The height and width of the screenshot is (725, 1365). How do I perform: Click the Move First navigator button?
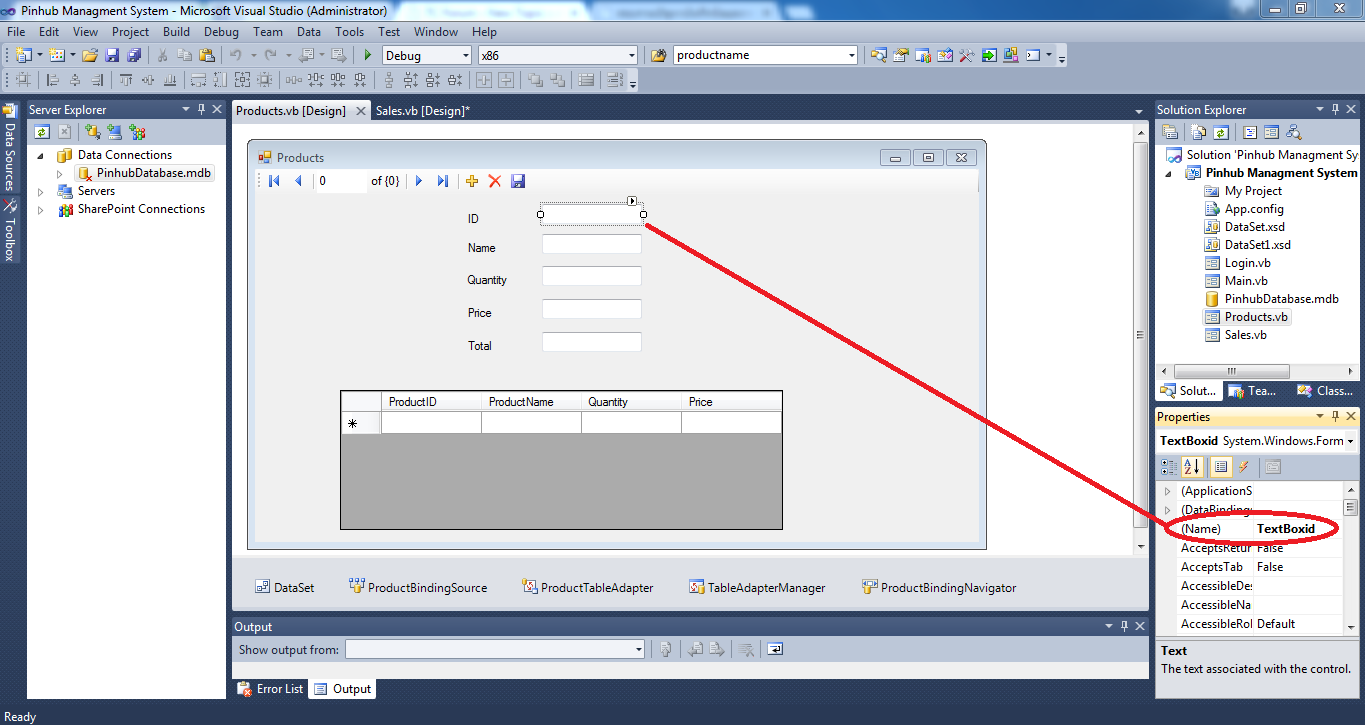pos(274,181)
